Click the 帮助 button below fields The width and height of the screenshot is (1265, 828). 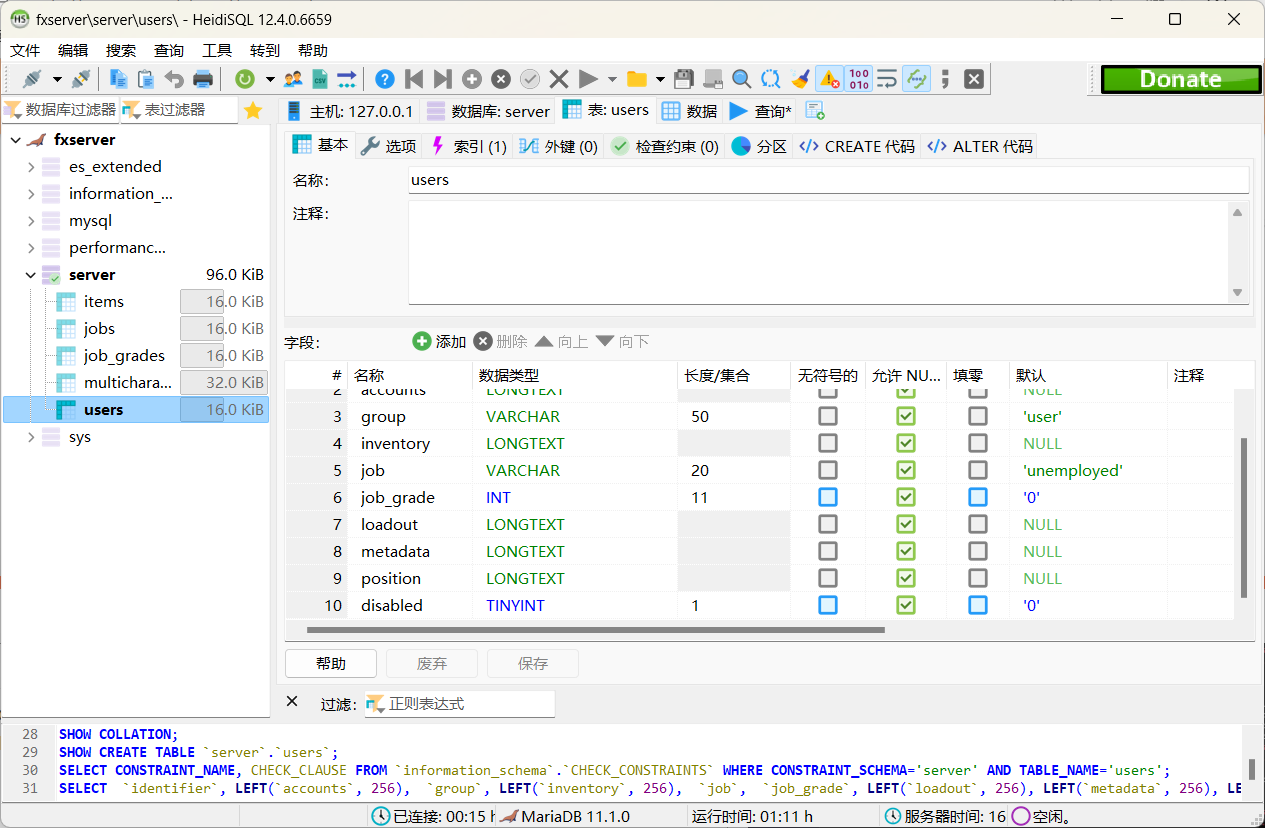[x=331, y=663]
